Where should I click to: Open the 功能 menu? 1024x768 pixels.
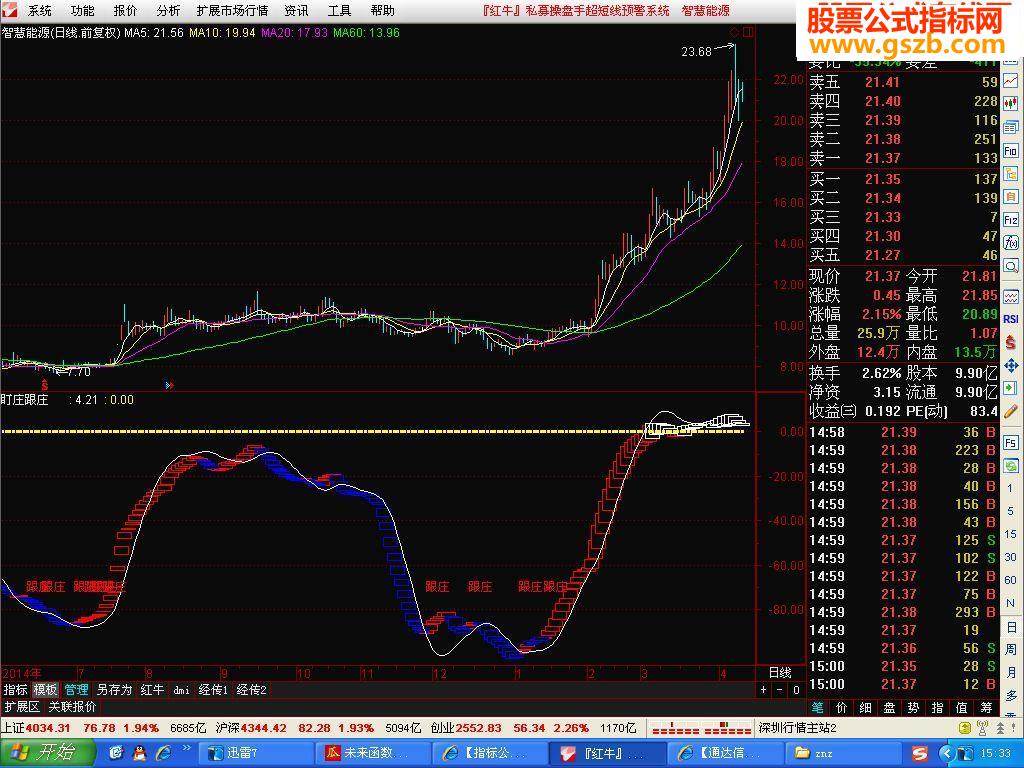click(83, 10)
